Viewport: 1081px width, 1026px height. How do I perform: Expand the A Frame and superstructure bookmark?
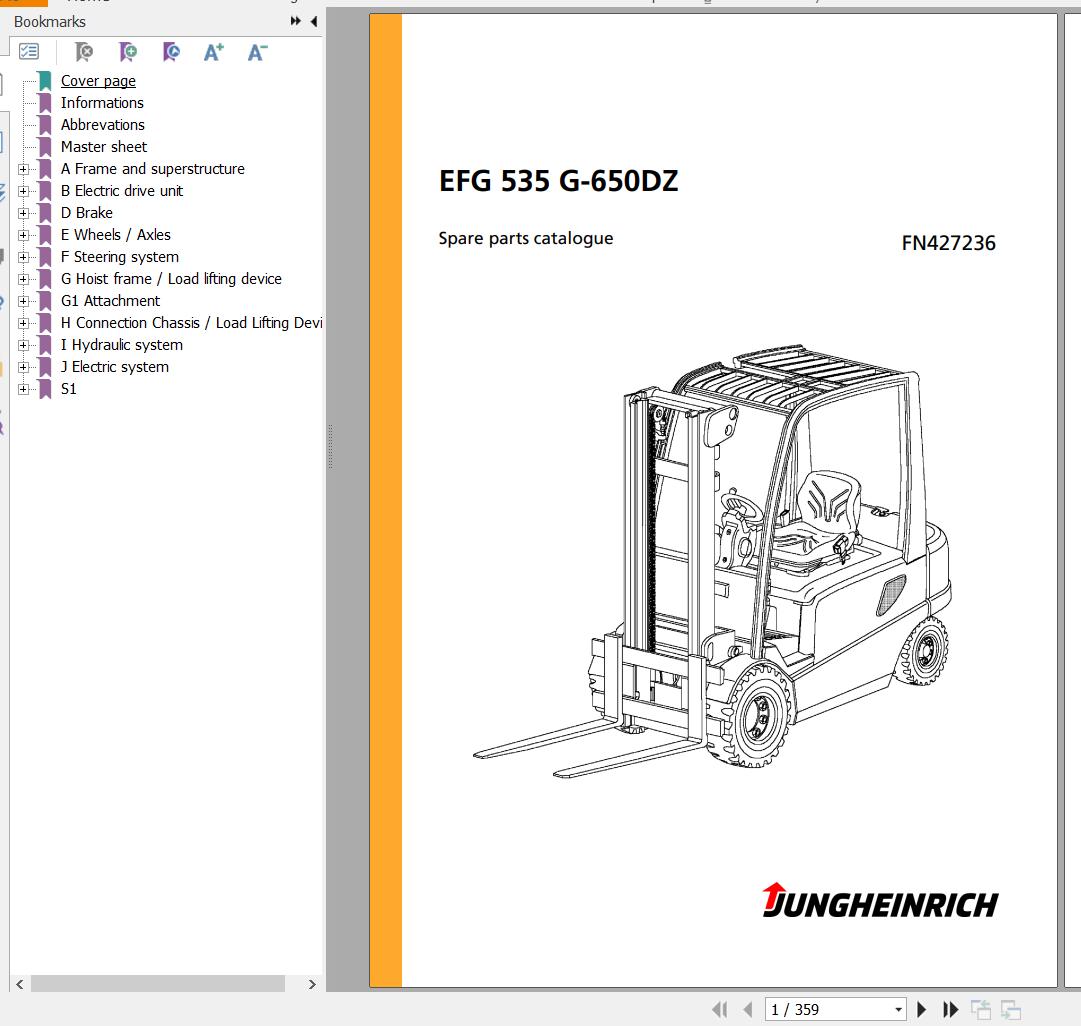pyautogui.click(x=23, y=169)
